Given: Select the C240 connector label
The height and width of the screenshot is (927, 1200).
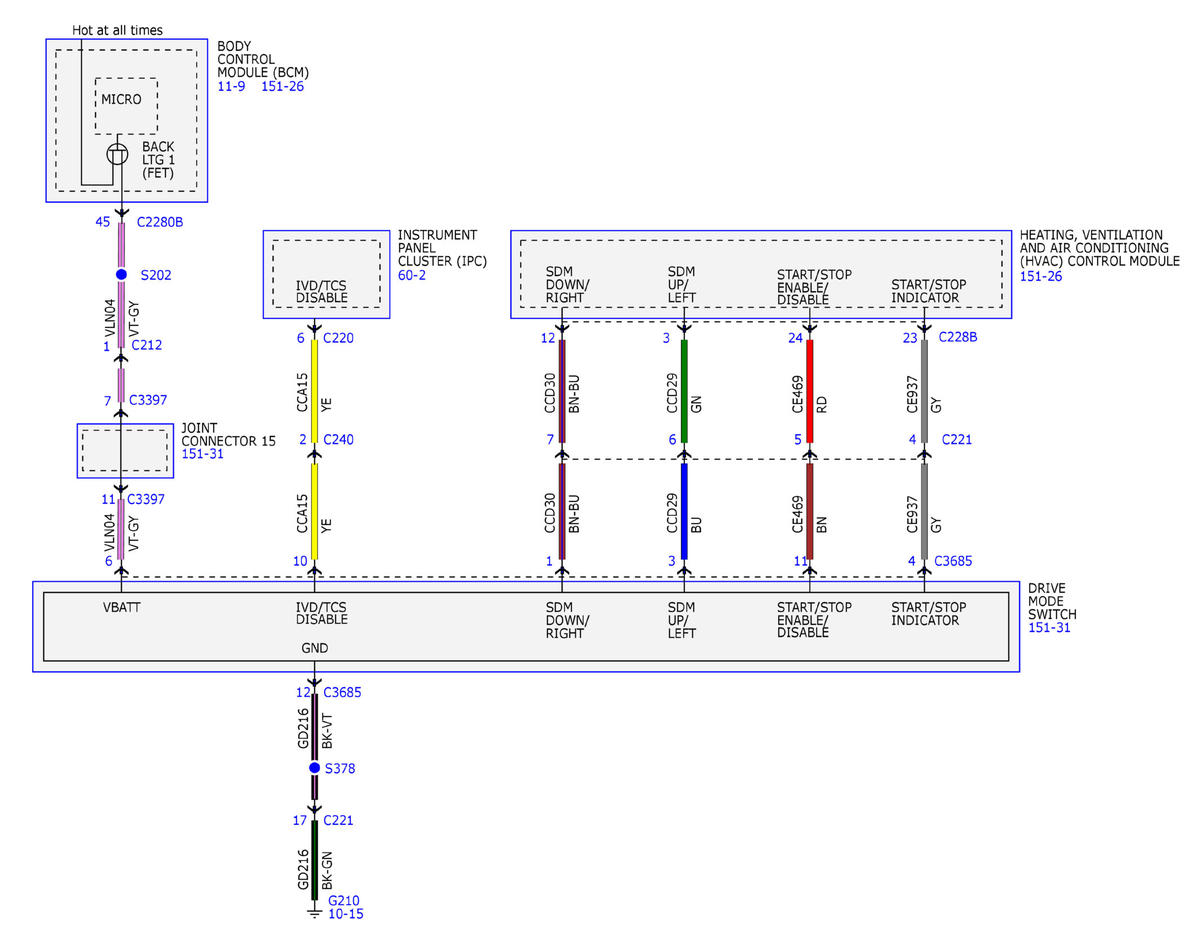Looking at the screenshot, I should coord(338,439).
